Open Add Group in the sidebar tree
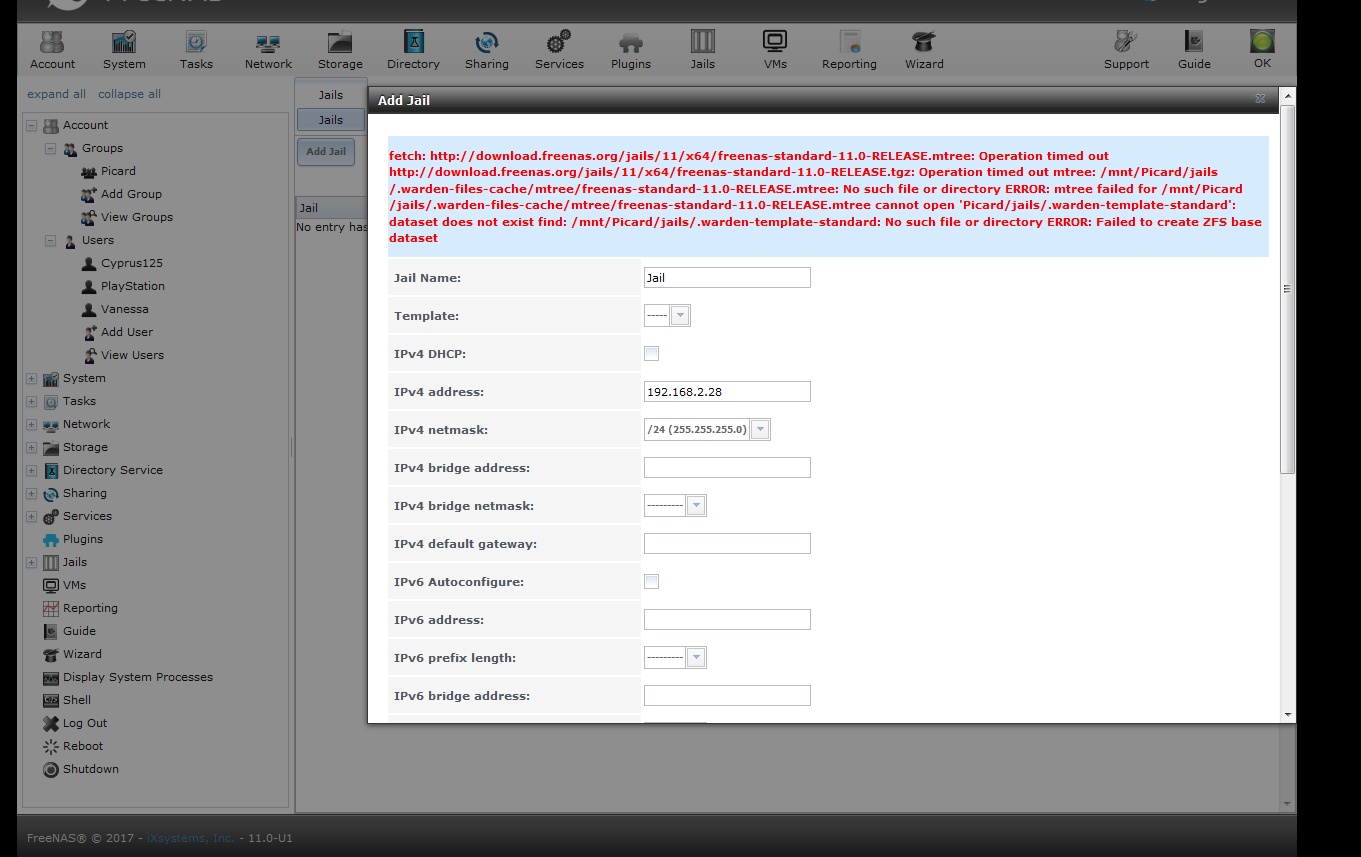The image size is (1361, 857). pyautogui.click(x=131, y=194)
